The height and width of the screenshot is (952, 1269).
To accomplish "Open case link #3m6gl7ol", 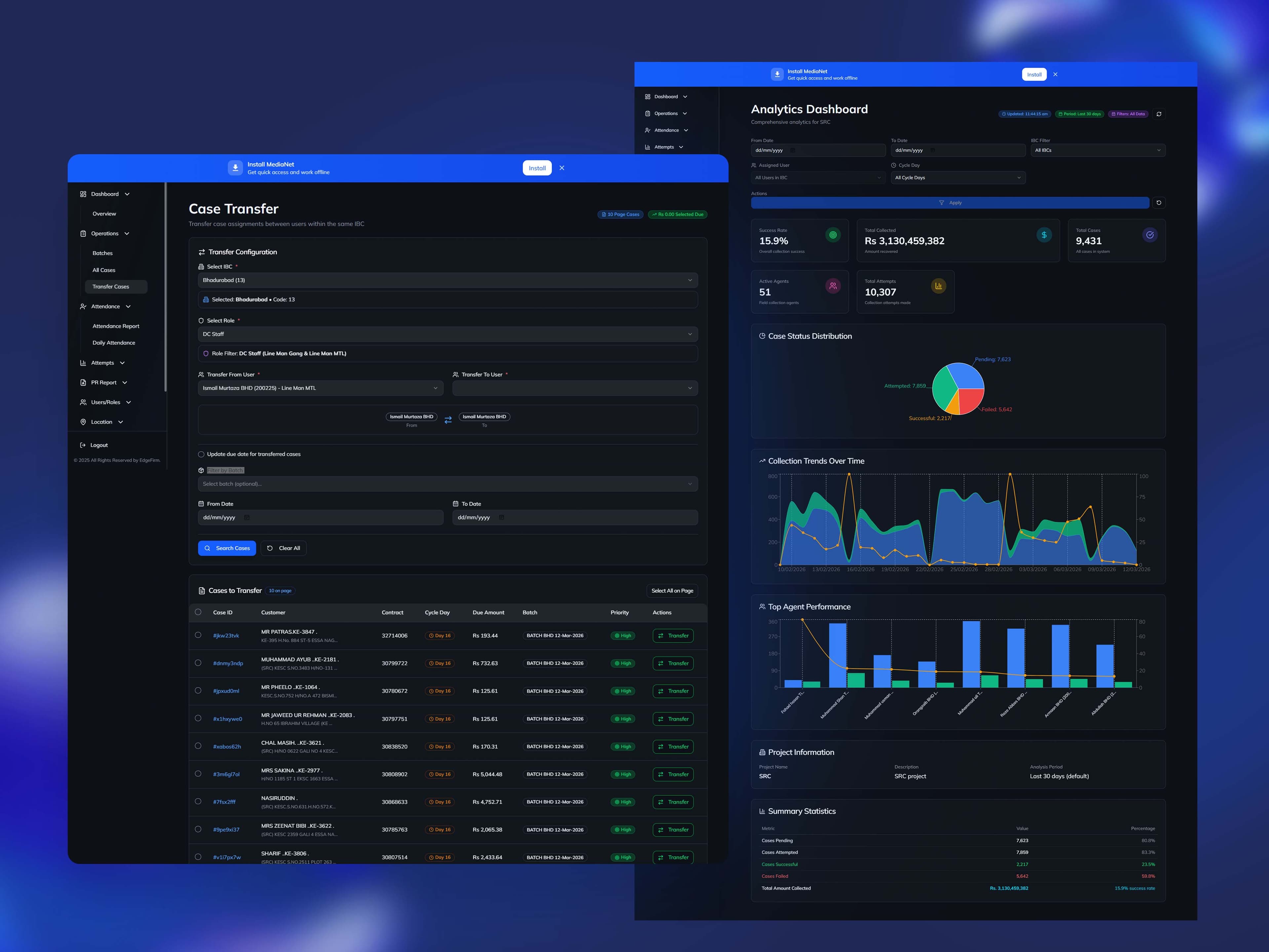I will click(x=226, y=774).
